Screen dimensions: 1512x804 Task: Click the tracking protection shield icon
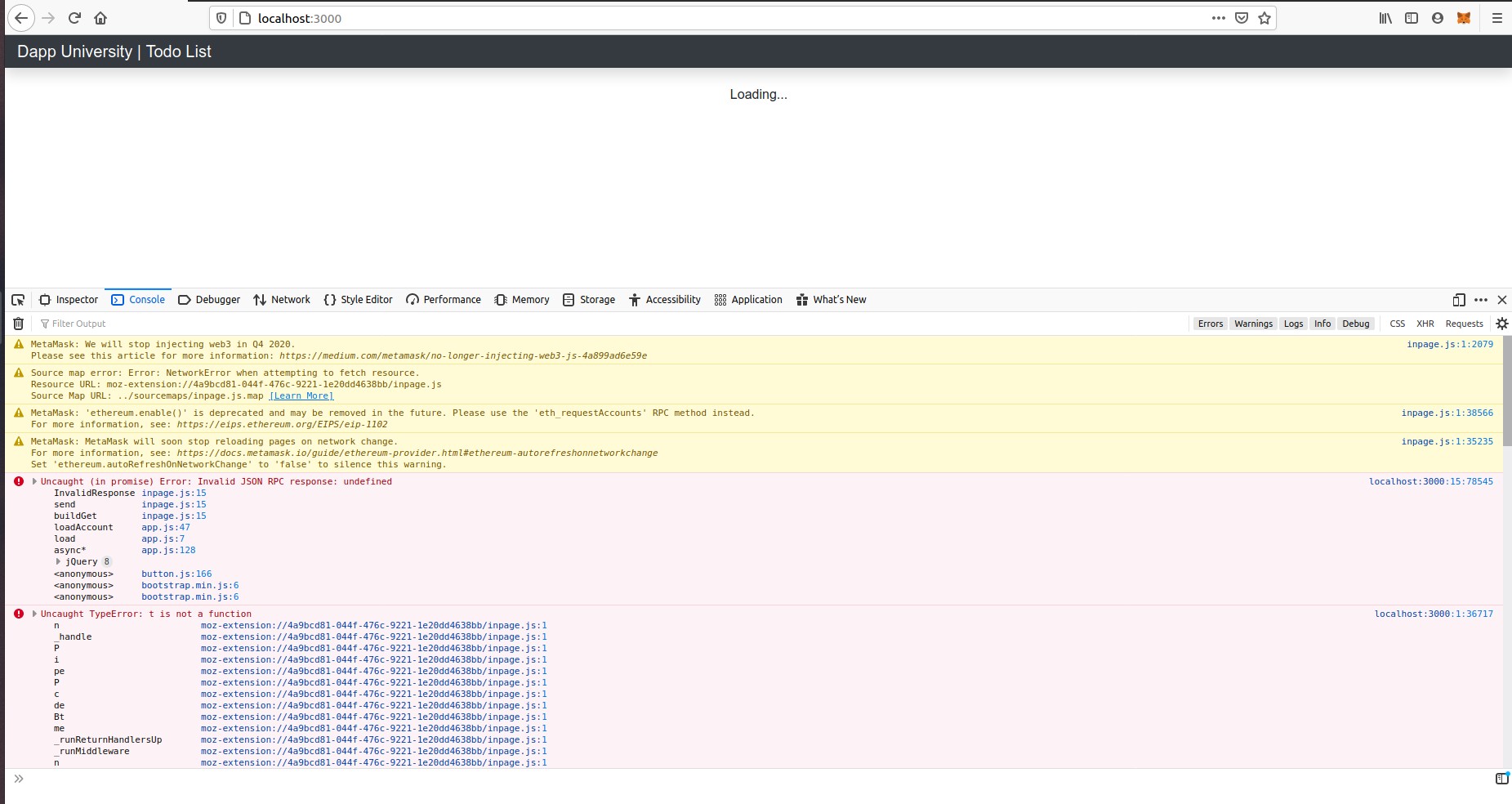point(221,18)
